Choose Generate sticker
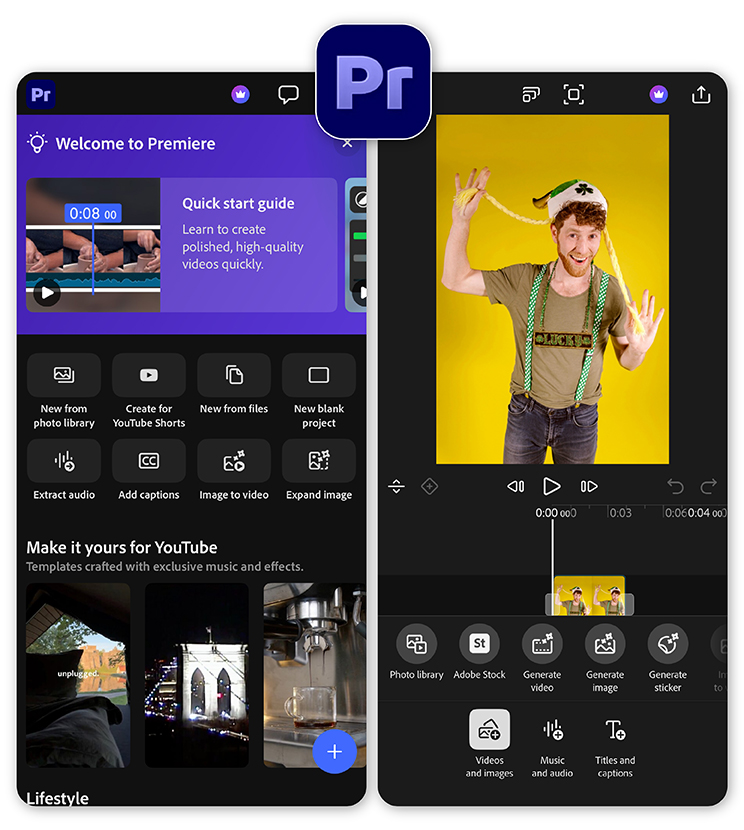744x830 pixels. (x=668, y=658)
